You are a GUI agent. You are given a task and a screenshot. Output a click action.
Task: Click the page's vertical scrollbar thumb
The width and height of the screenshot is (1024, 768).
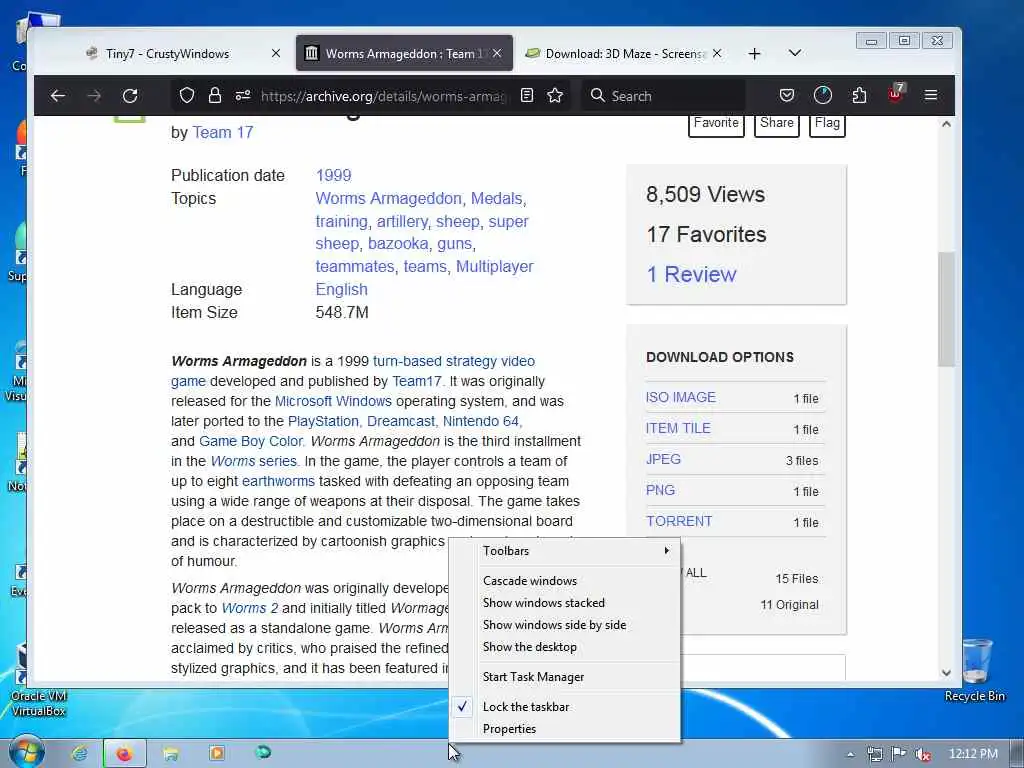(x=946, y=309)
